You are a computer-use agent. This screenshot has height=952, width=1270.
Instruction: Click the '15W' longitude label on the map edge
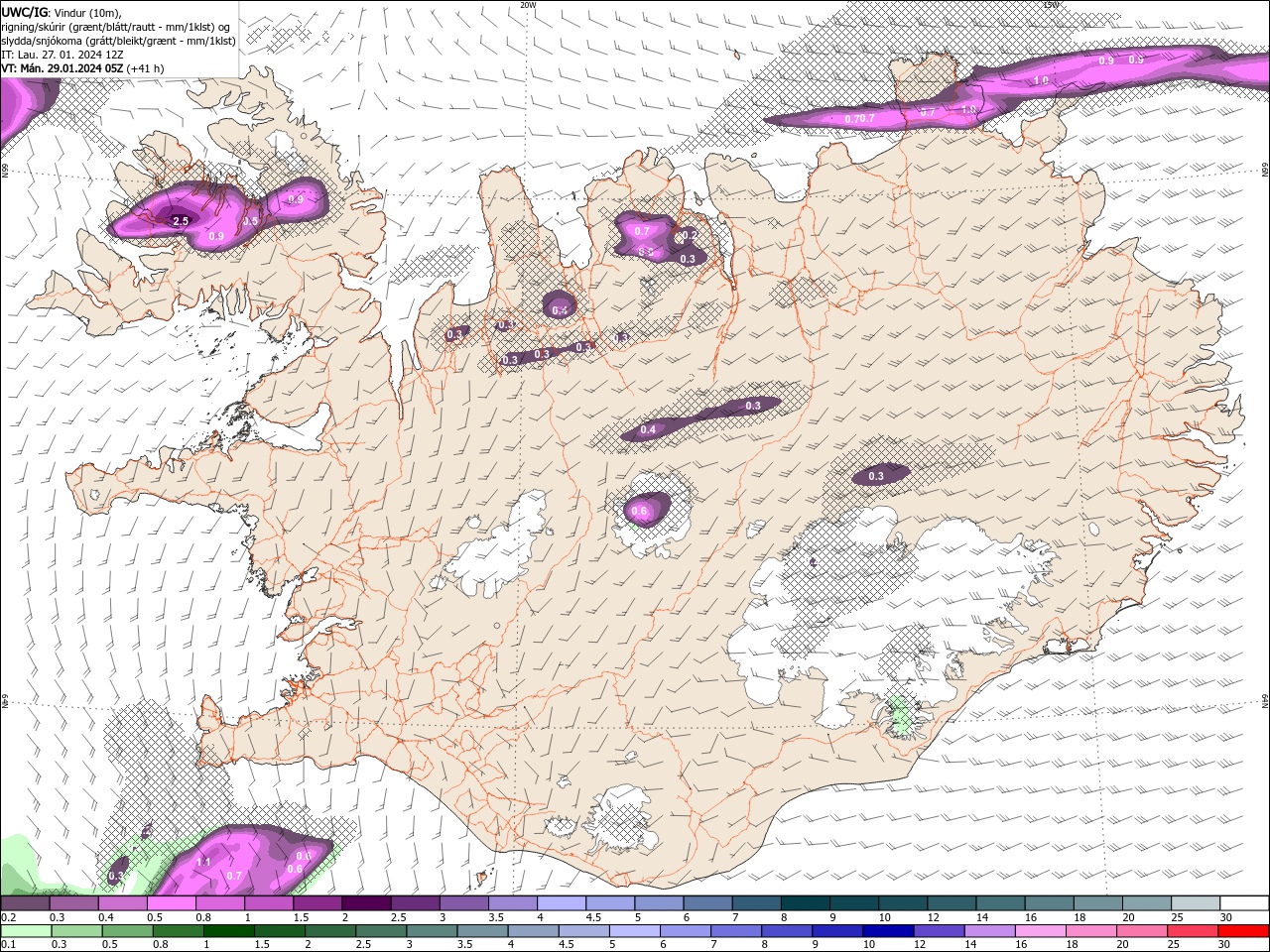pyautogui.click(x=1051, y=4)
